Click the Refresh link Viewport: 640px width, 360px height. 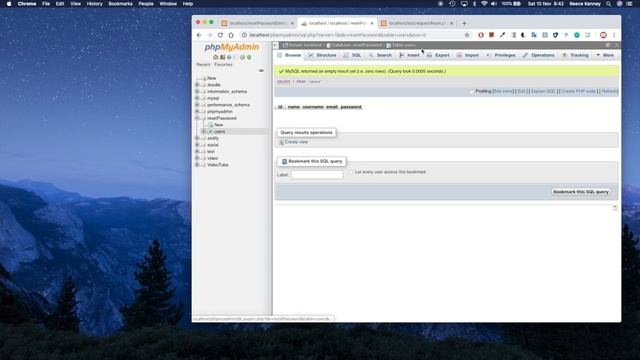pyautogui.click(x=609, y=91)
